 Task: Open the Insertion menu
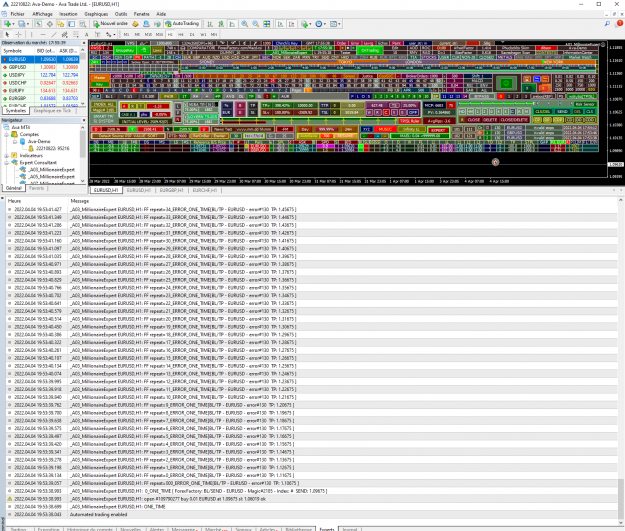click(68, 14)
